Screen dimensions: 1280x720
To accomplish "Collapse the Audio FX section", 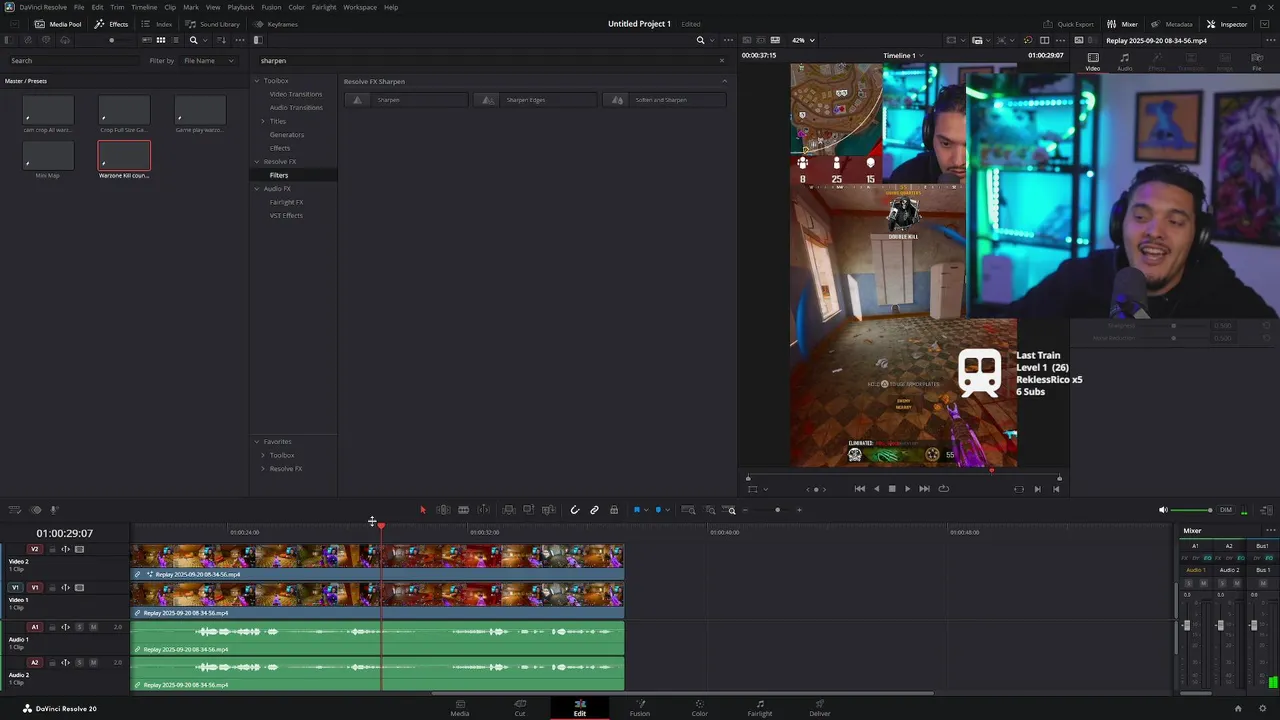I will coord(257,188).
